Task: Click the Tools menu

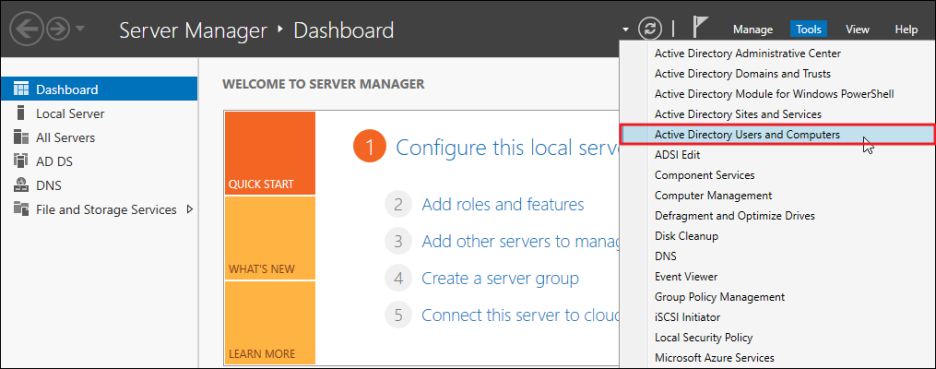Action: click(809, 29)
